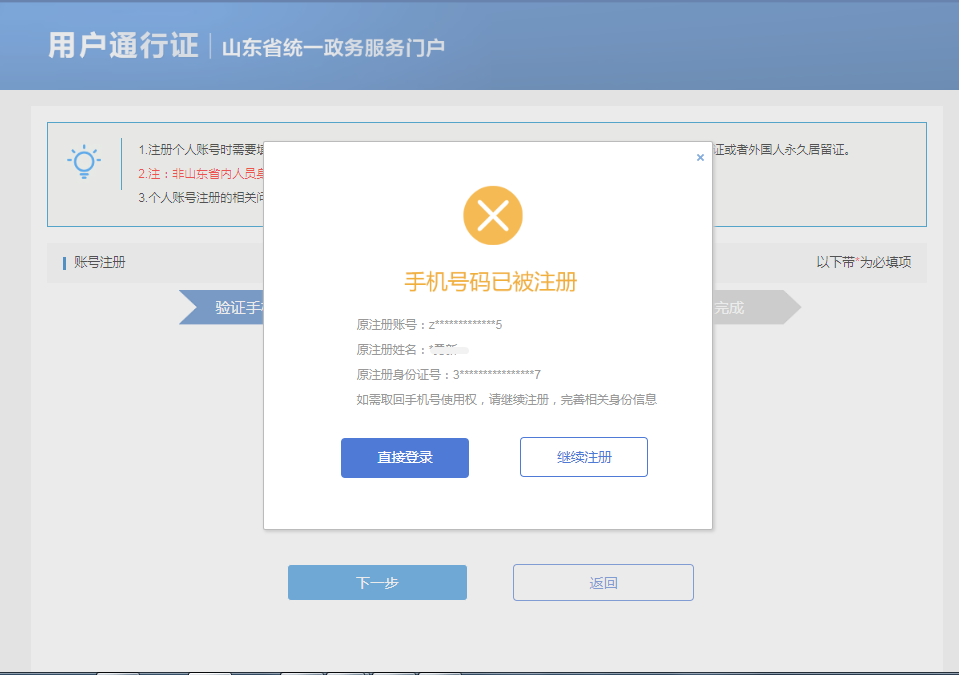Click the lightbulb tip icon
Viewport: 959px width, 675px height.
click(84, 162)
